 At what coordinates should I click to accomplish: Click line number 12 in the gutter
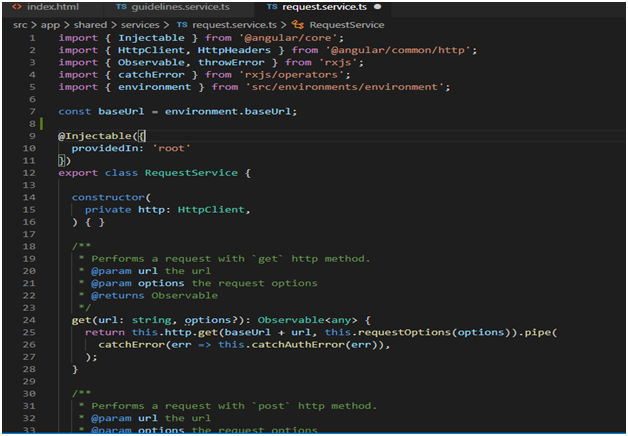point(29,173)
